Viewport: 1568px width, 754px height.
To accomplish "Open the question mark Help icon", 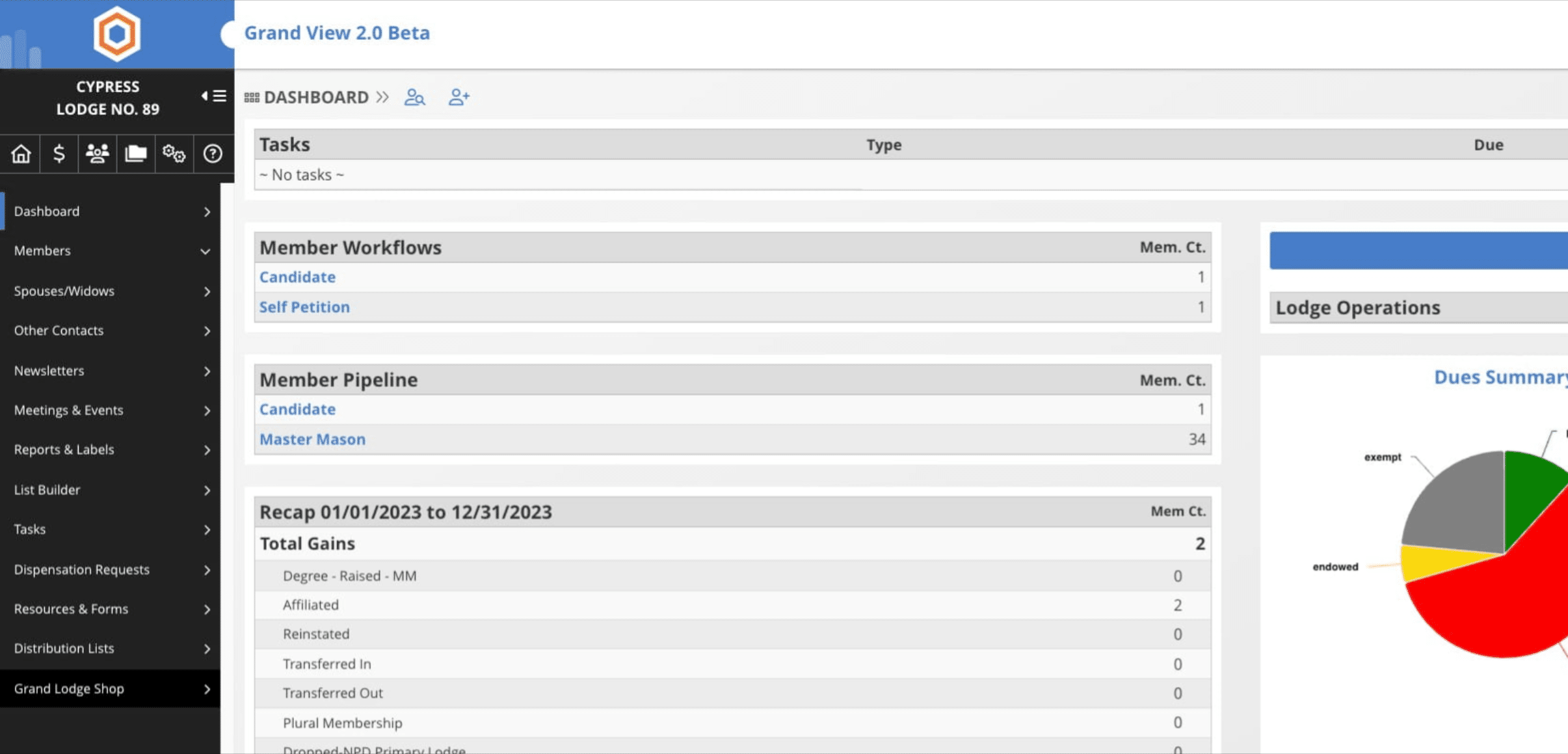I will 213,154.
